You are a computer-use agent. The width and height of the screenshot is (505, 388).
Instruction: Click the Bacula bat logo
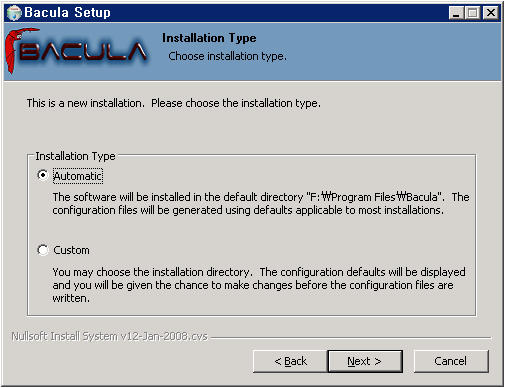point(76,51)
